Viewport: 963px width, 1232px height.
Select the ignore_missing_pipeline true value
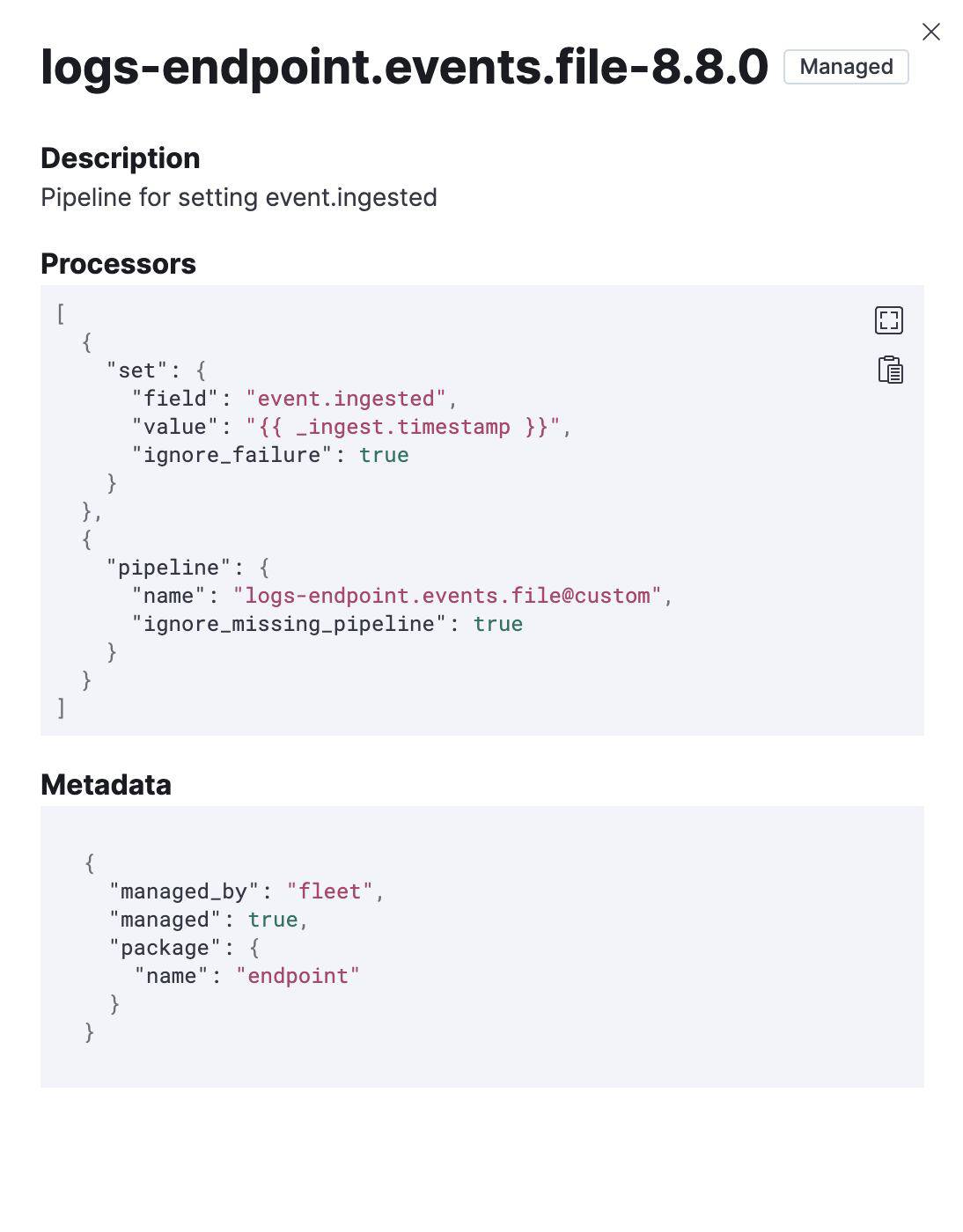[x=500, y=623]
